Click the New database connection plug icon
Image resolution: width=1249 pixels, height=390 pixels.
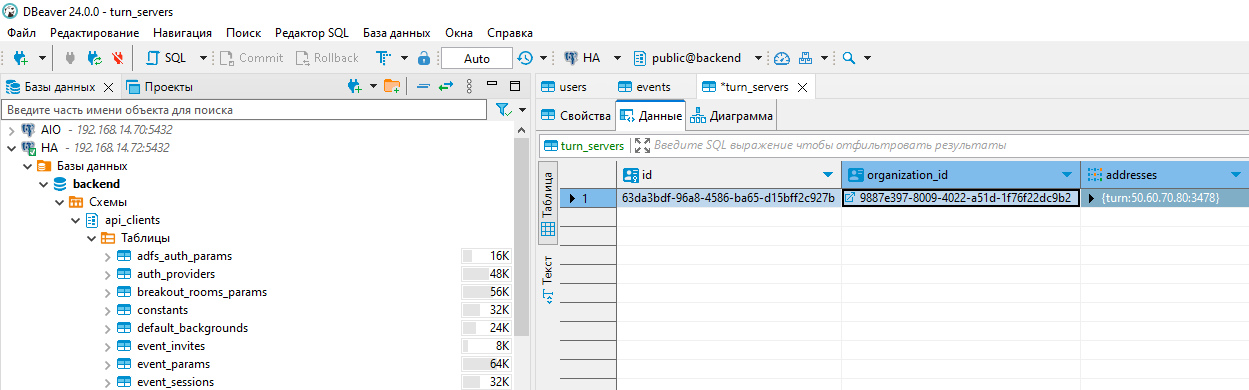(20, 58)
